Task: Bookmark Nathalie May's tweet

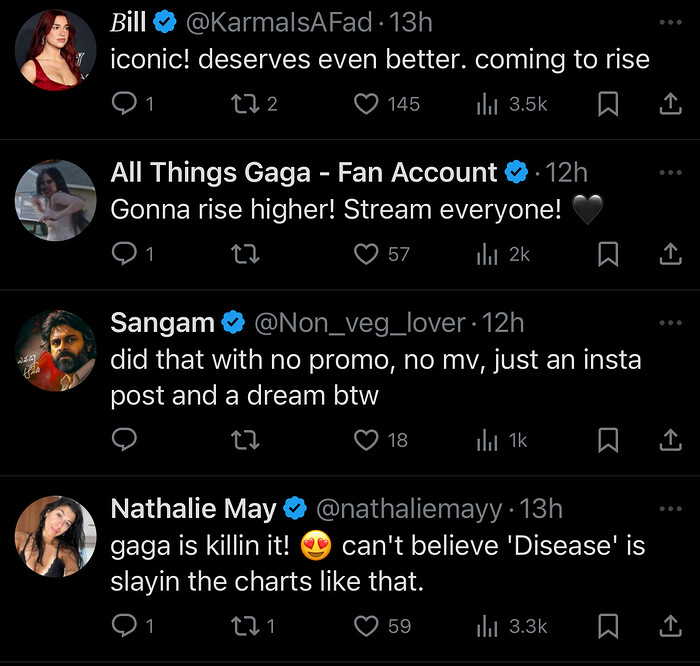Action: pos(608,626)
